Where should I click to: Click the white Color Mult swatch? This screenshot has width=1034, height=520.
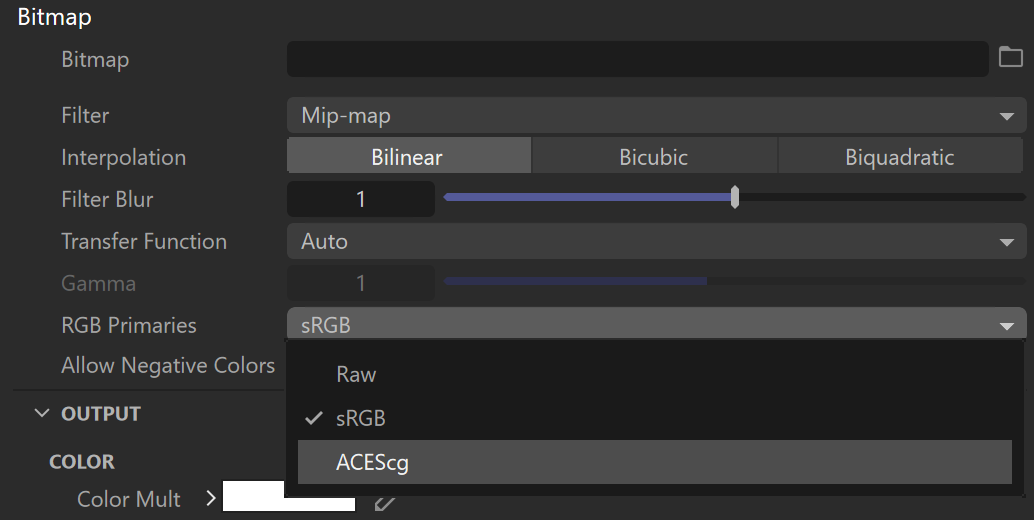pos(288,498)
